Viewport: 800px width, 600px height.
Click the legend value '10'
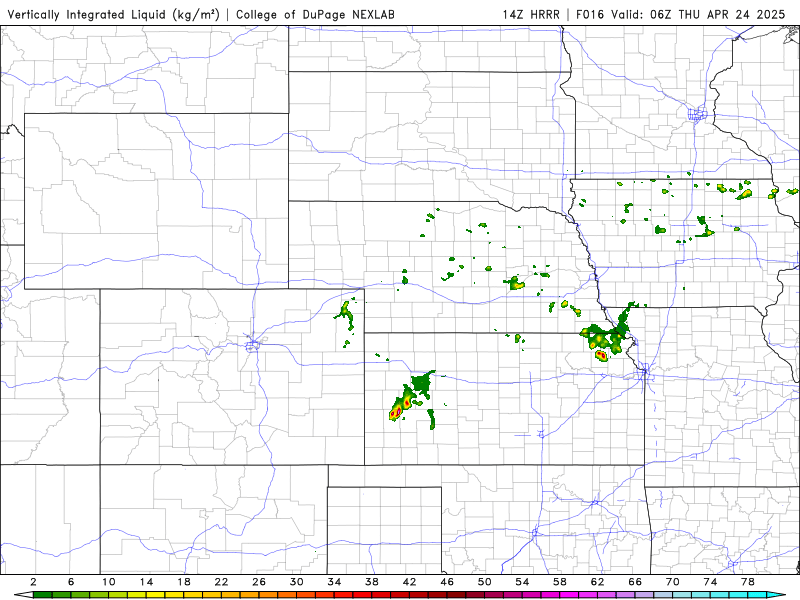pyautogui.click(x=109, y=582)
